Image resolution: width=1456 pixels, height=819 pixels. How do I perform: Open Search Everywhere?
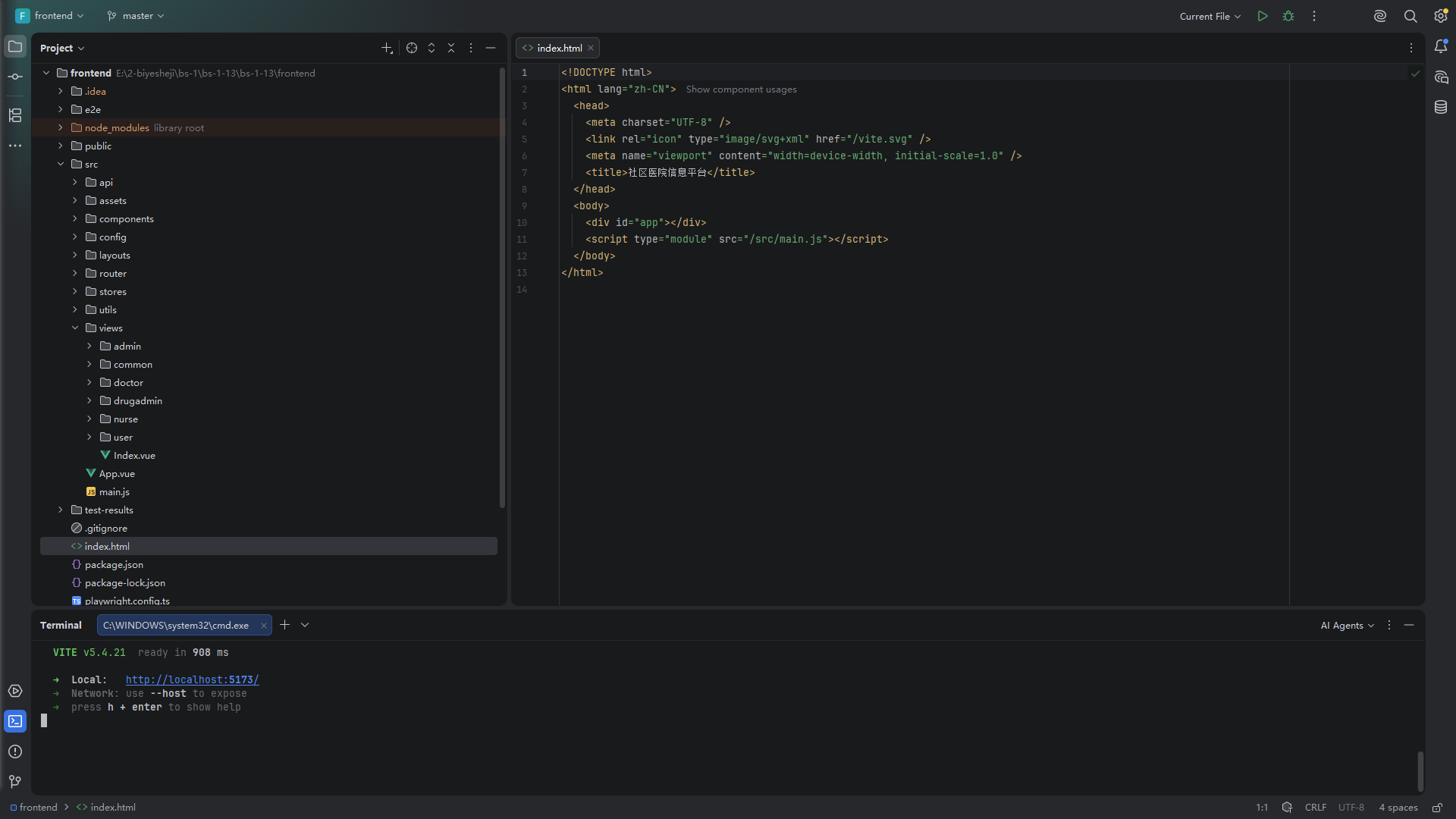[x=1410, y=16]
